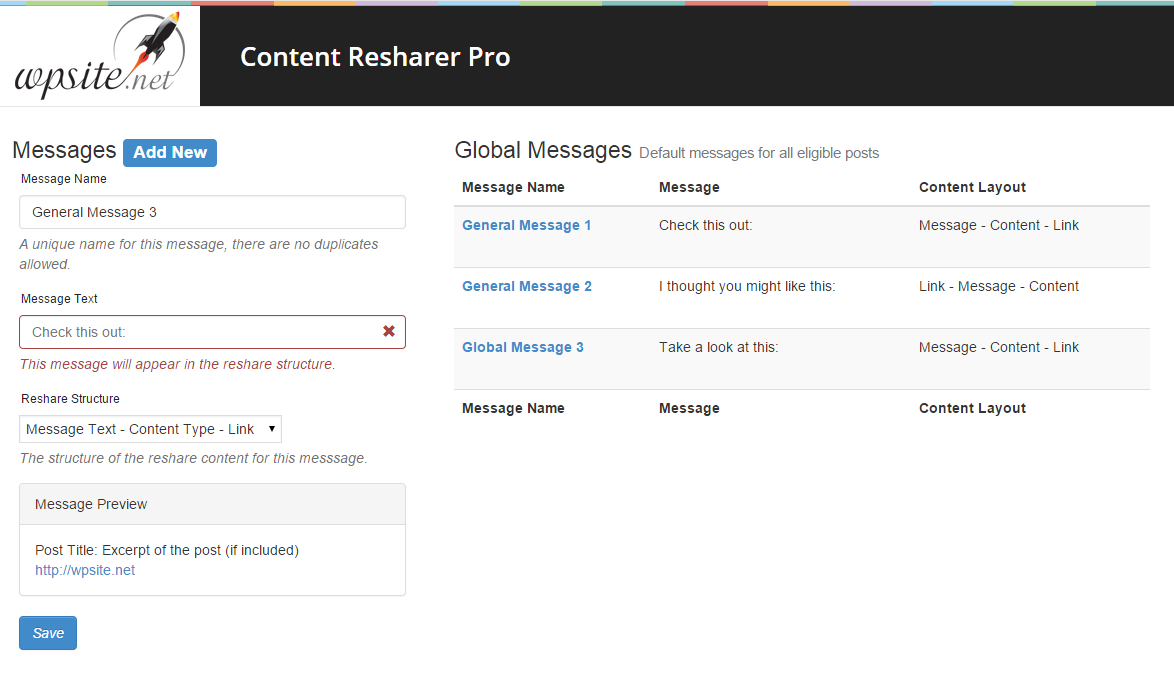
Task: Click the footer Message column header
Action: (x=689, y=408)
